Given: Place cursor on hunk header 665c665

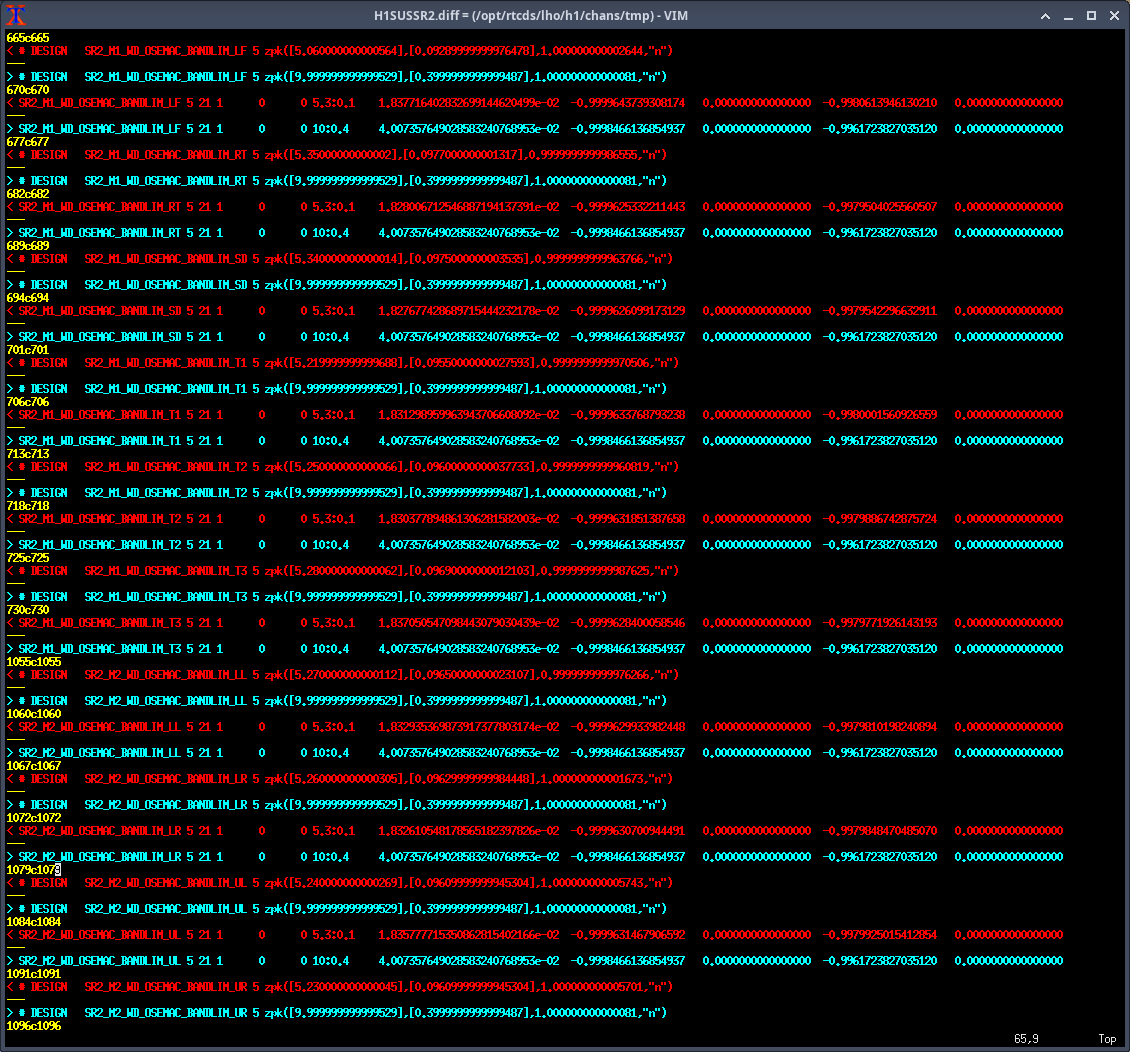Looking at the screenshot, I should point(28,38).
